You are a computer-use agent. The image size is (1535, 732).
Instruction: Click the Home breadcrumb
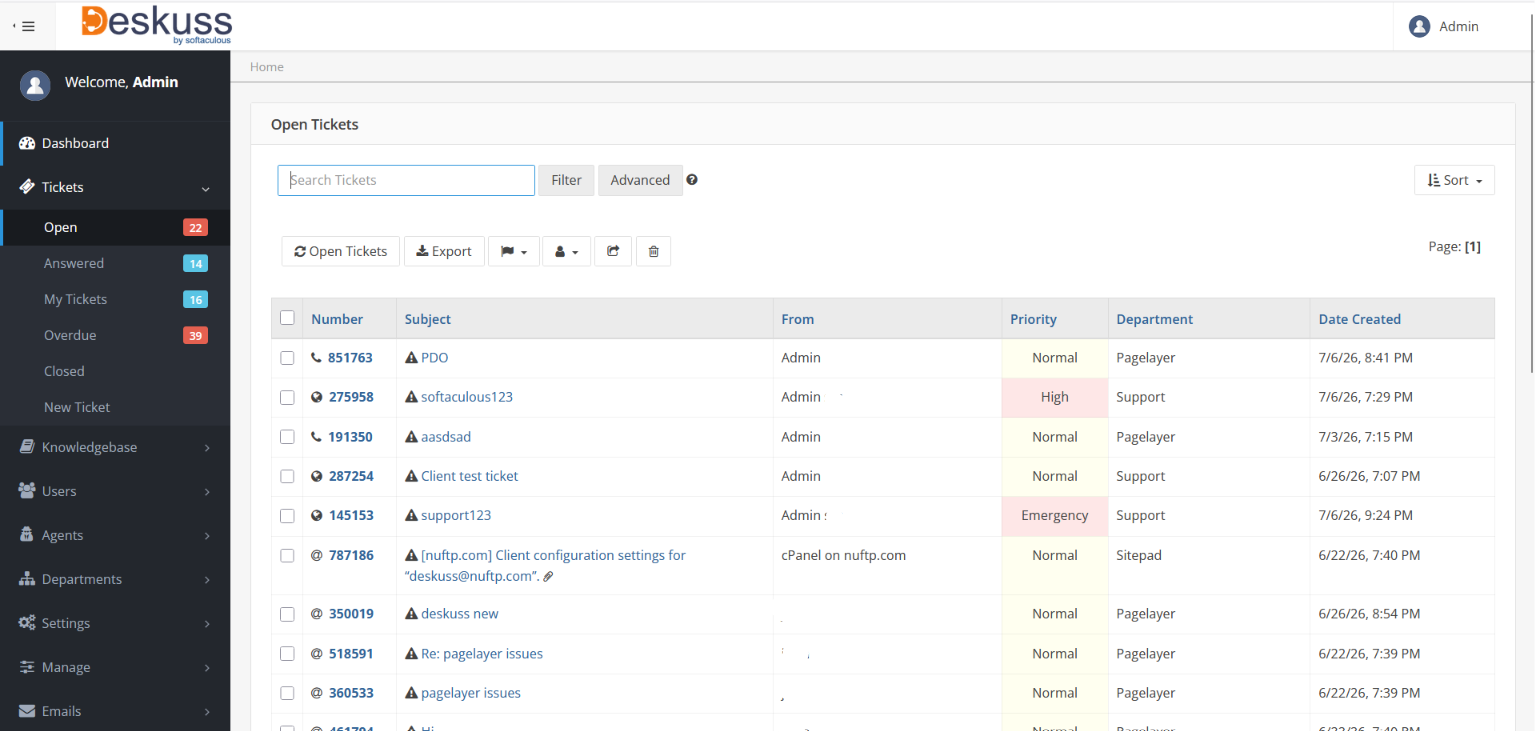pyautogui.click(x=267, y=67)
